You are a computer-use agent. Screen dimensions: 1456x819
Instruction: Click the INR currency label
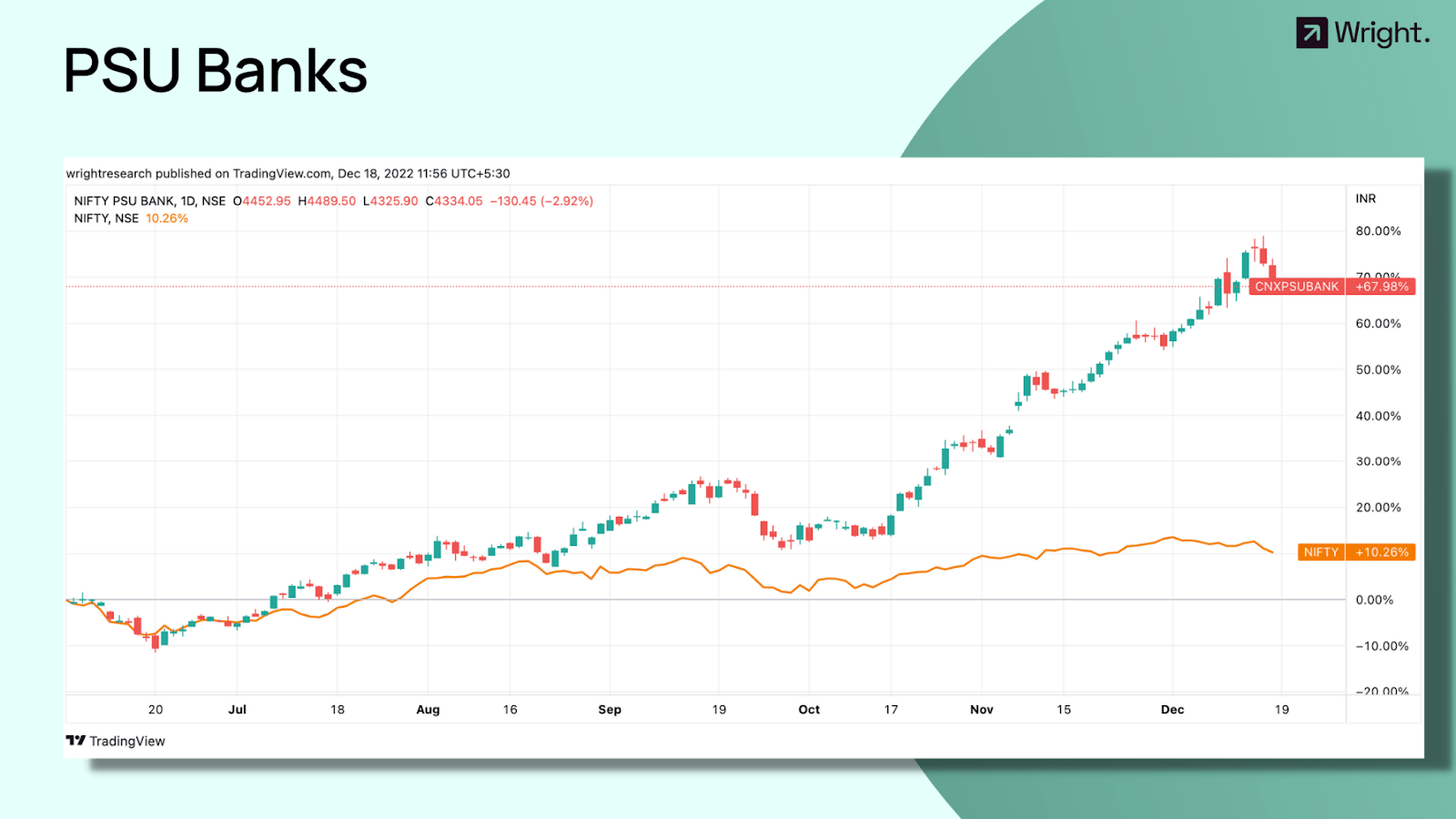1366,198
